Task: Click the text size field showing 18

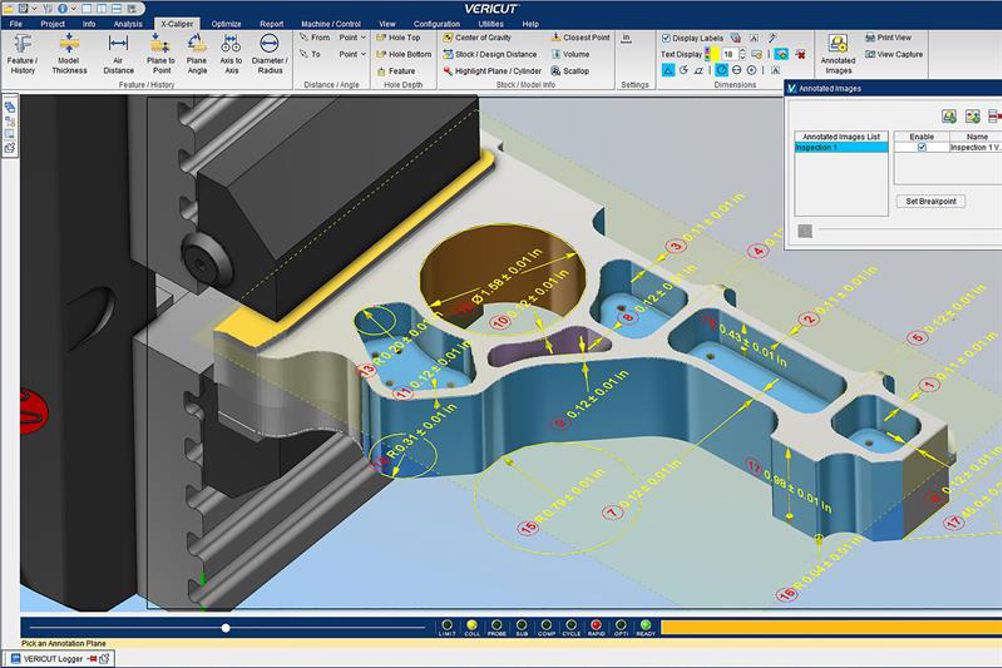Action: pos(729,54)
